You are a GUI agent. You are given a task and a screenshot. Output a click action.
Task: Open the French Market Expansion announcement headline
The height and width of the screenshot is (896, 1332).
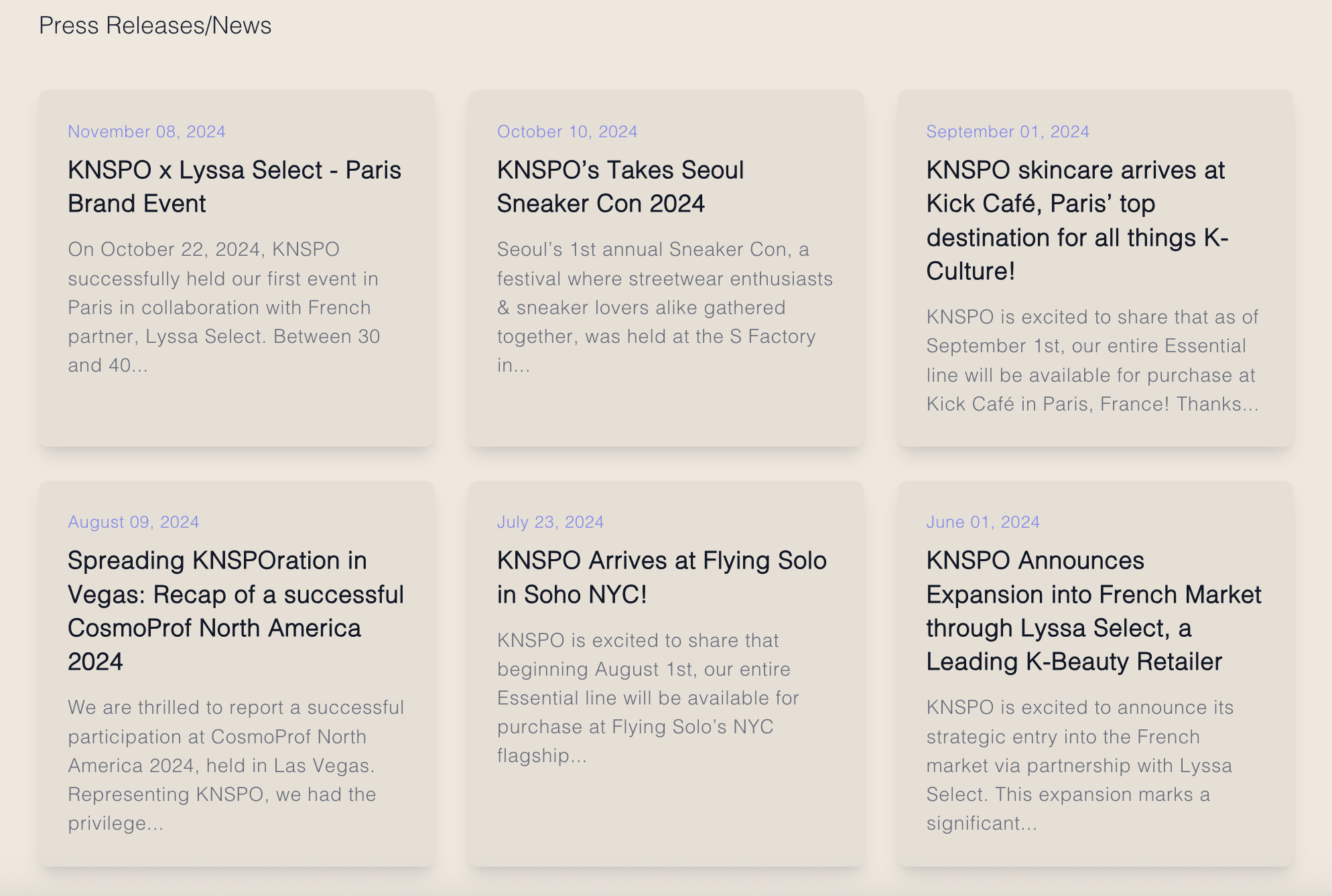point(1093,611)
